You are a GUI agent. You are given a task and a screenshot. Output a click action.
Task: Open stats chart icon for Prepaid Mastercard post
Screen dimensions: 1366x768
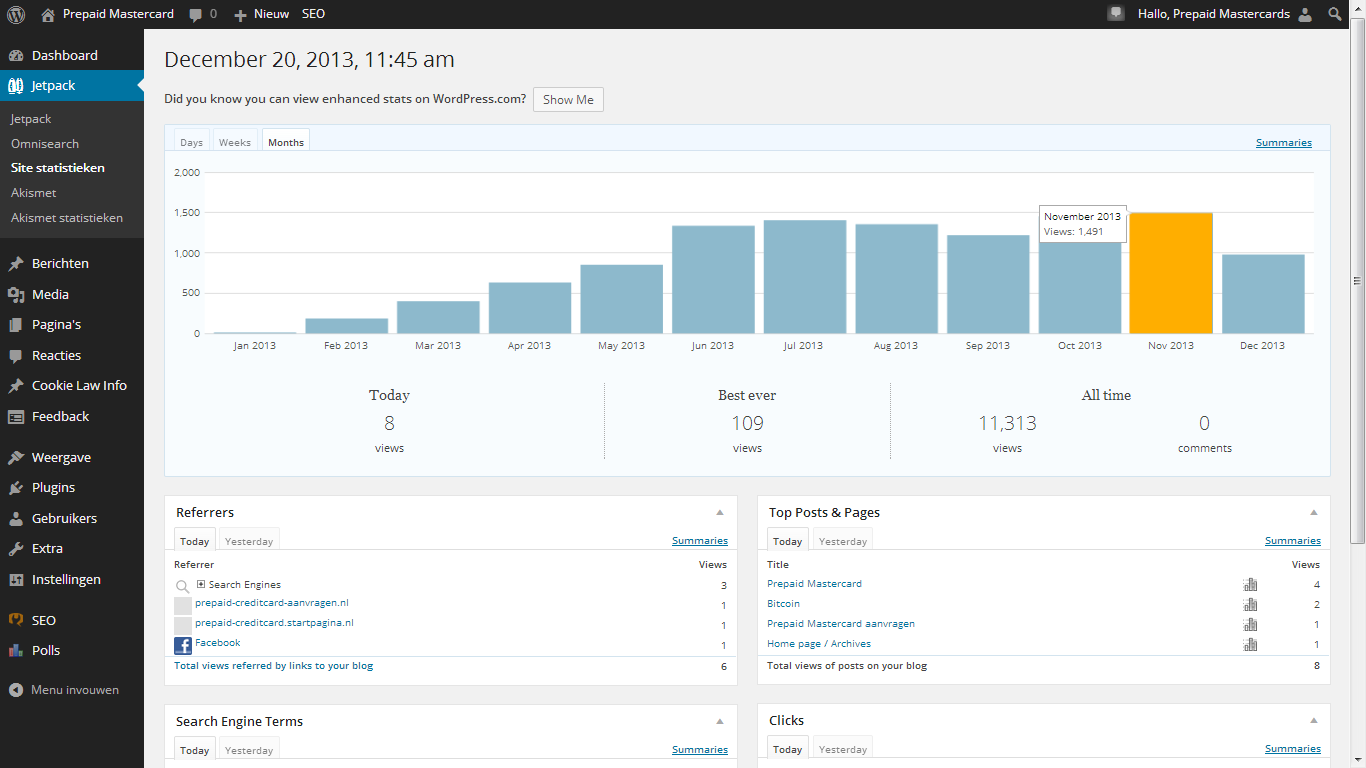1250,585
